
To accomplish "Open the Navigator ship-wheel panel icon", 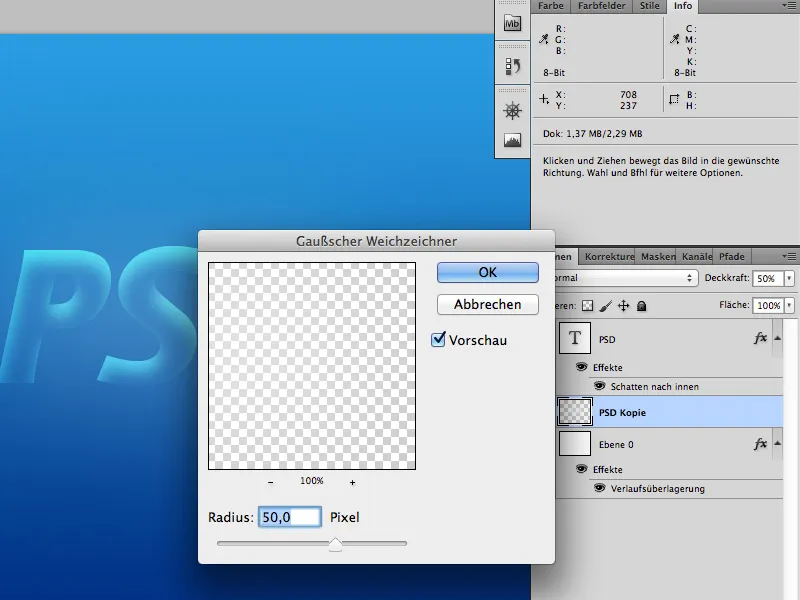I will coord(512,111).
